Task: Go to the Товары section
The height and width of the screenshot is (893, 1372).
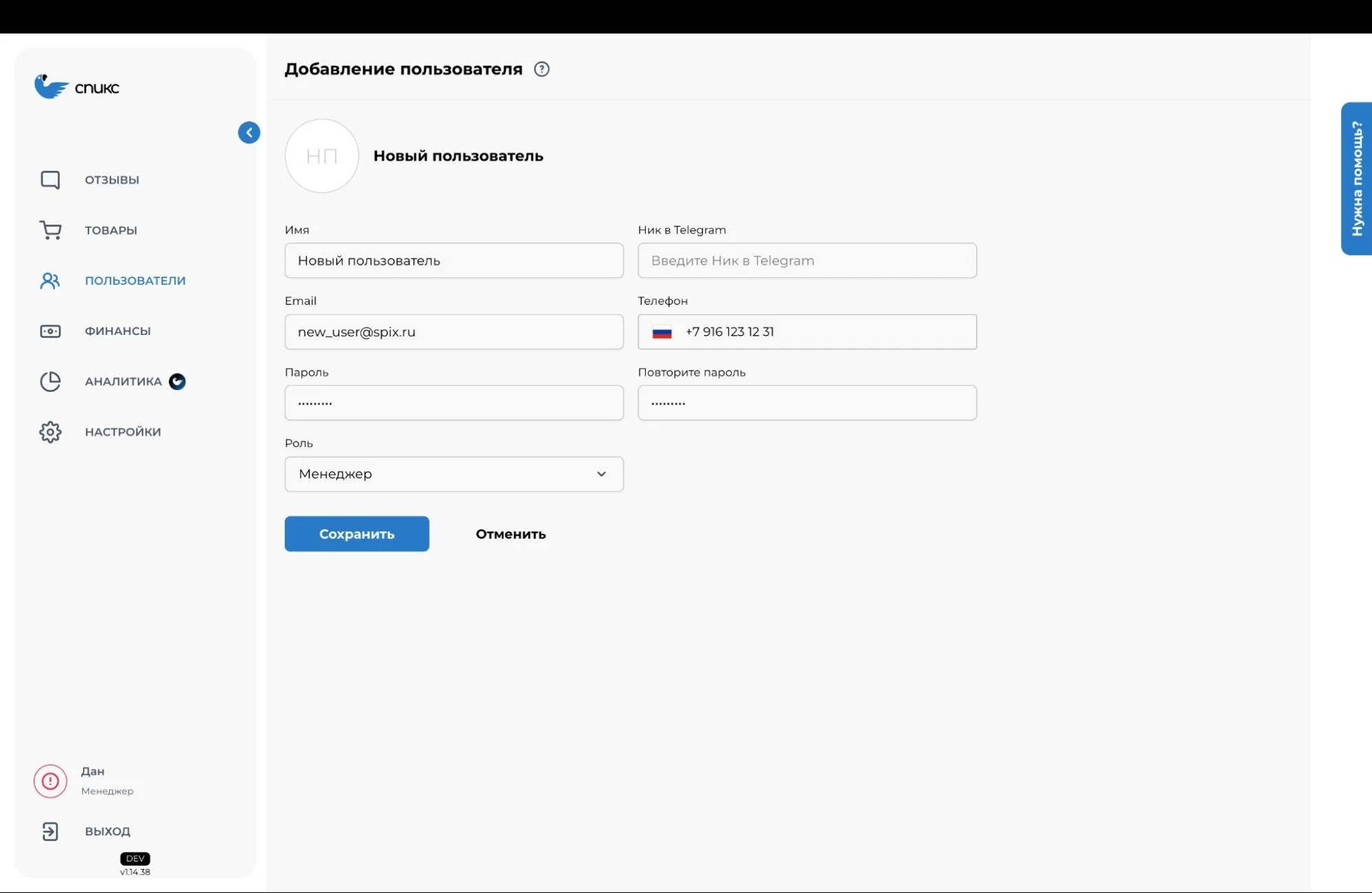Action: [x=111, y=230]
